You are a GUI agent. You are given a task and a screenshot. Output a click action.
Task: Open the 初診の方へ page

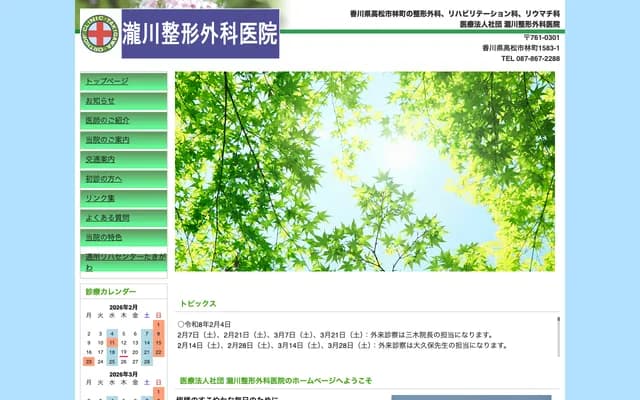point(124,179)
